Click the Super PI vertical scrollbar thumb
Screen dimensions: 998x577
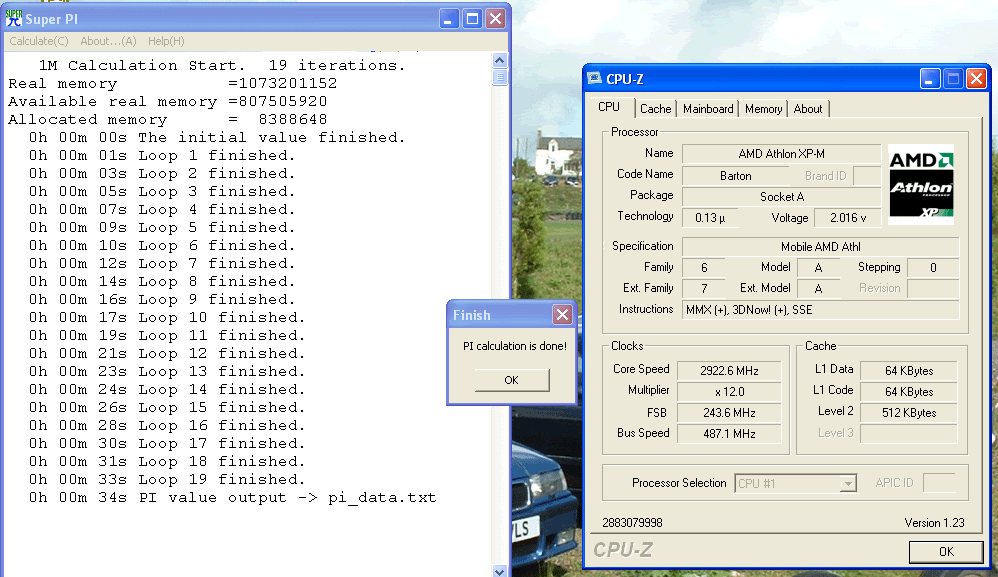click(500, 78)
